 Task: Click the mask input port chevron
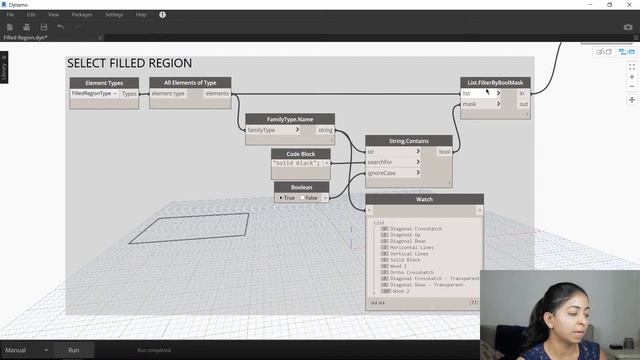(498, 104)
